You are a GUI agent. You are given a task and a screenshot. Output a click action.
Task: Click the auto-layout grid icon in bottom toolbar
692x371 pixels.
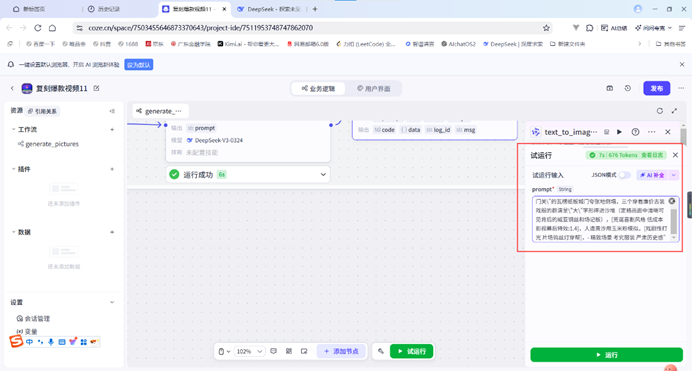pyautogui.click(x=289, y=351)
